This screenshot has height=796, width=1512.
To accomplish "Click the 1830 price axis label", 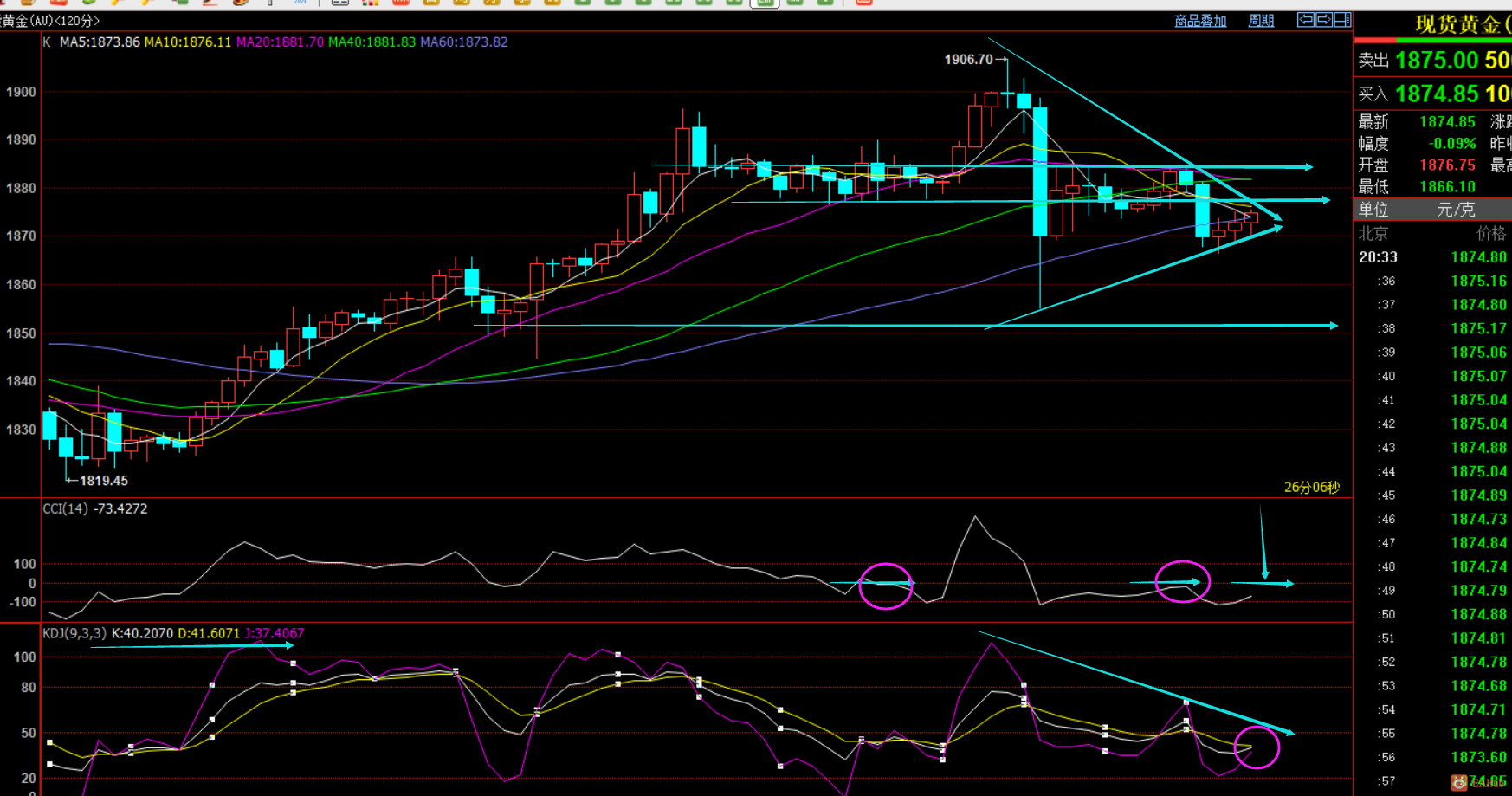I will tap(21, 429).
